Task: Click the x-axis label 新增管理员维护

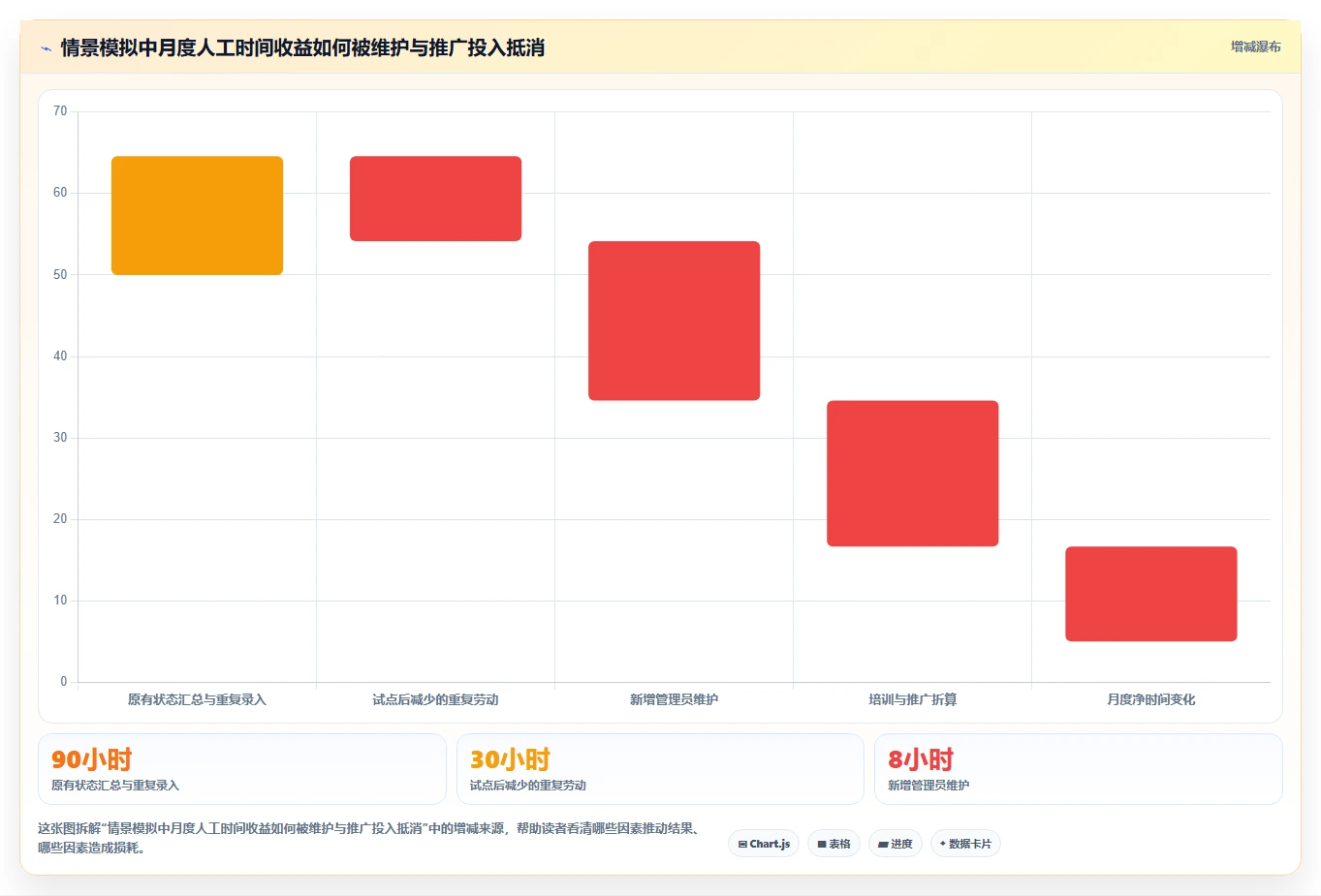Action: point(674,699)
